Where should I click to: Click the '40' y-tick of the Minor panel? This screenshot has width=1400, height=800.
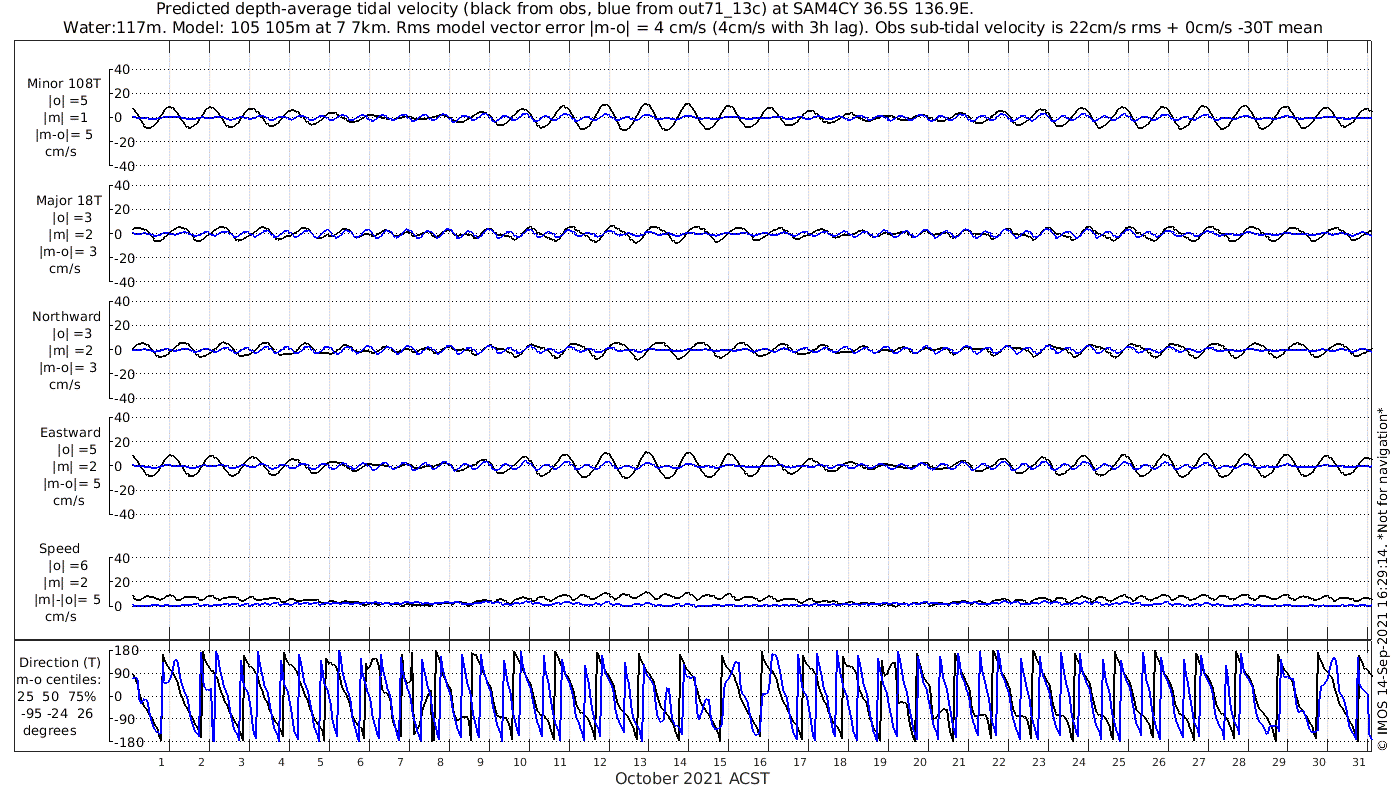tap(122, 70)
